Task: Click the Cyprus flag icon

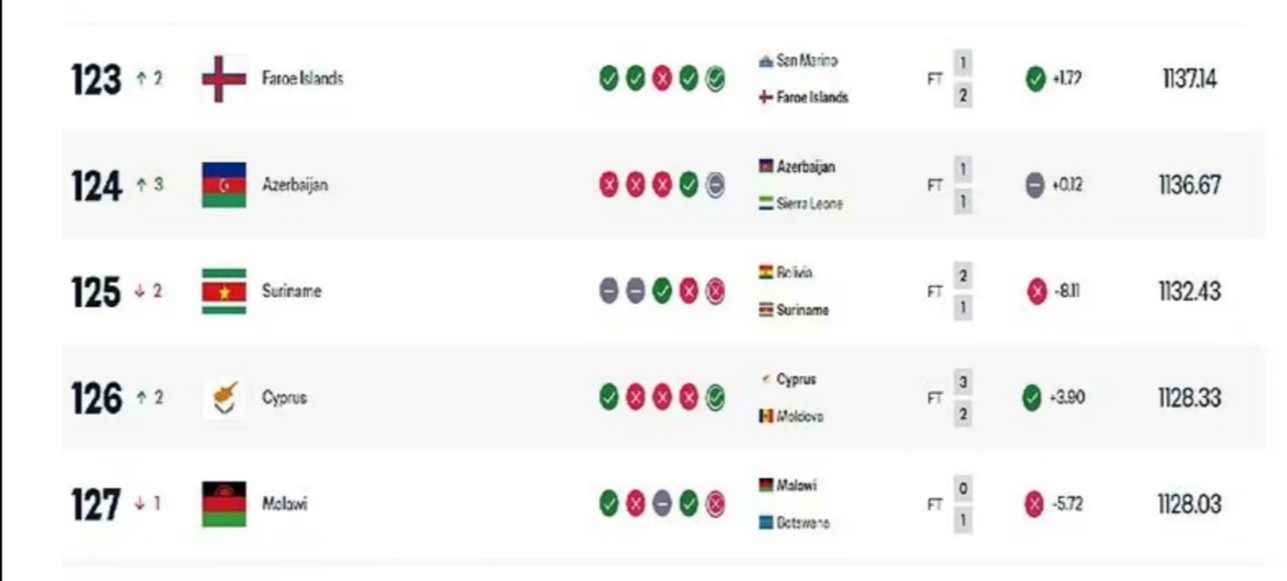Action: point(224,398)
